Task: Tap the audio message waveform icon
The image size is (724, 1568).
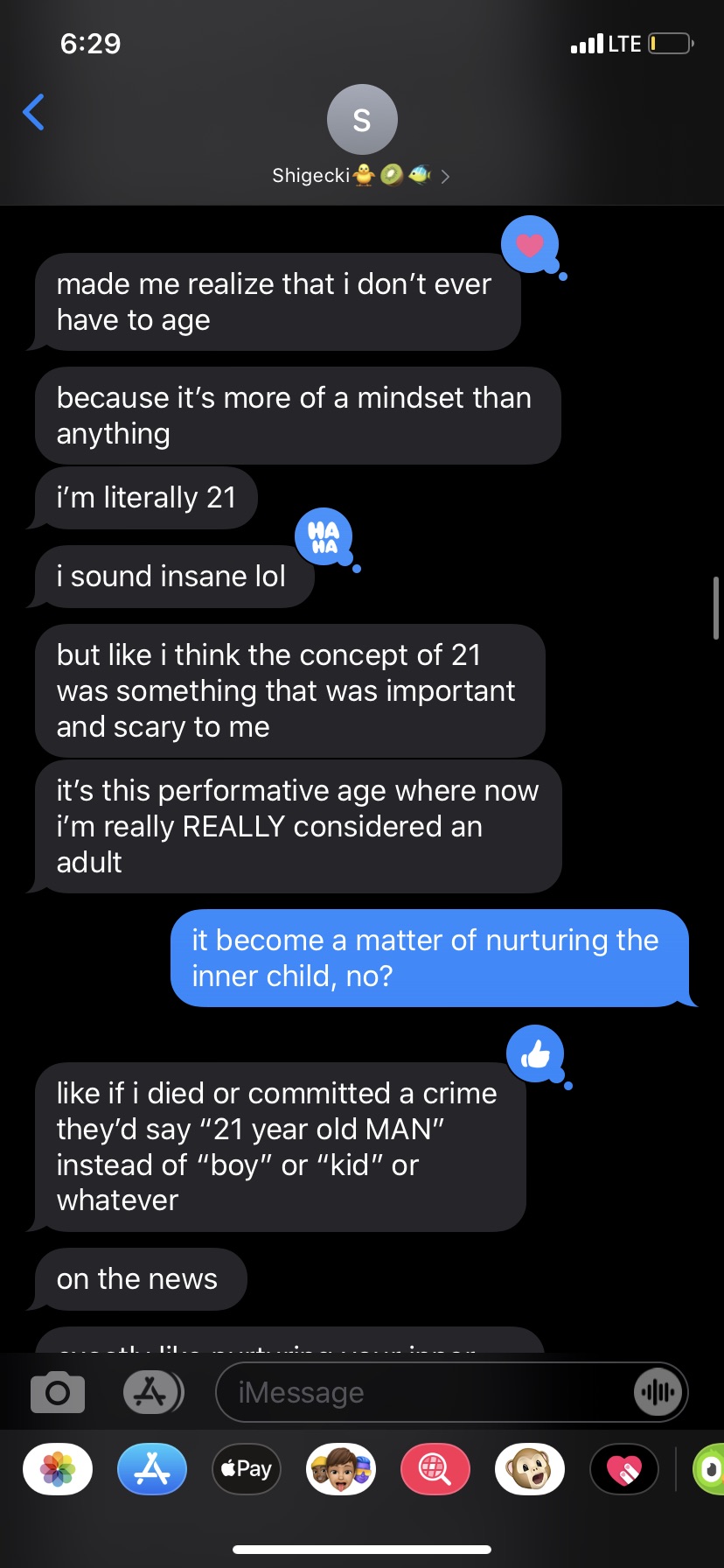Action: tap(658, 1392)
